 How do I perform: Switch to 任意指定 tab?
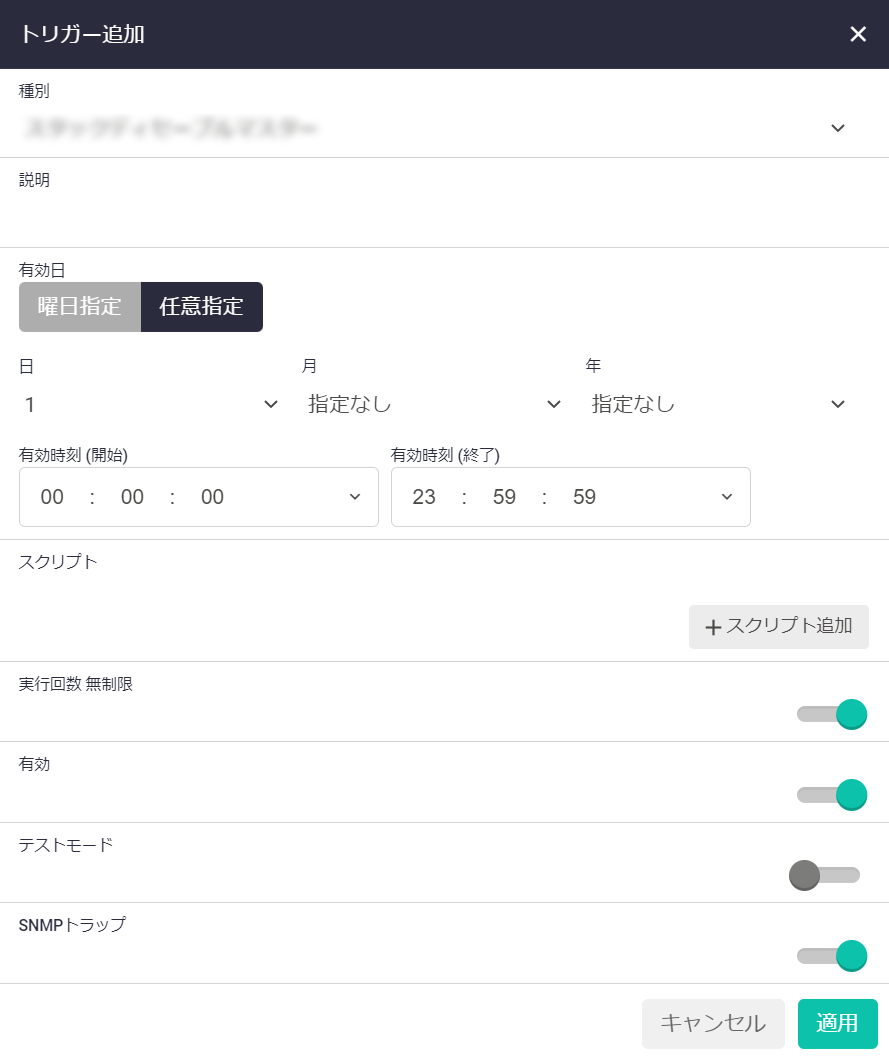tap(202, 307)
